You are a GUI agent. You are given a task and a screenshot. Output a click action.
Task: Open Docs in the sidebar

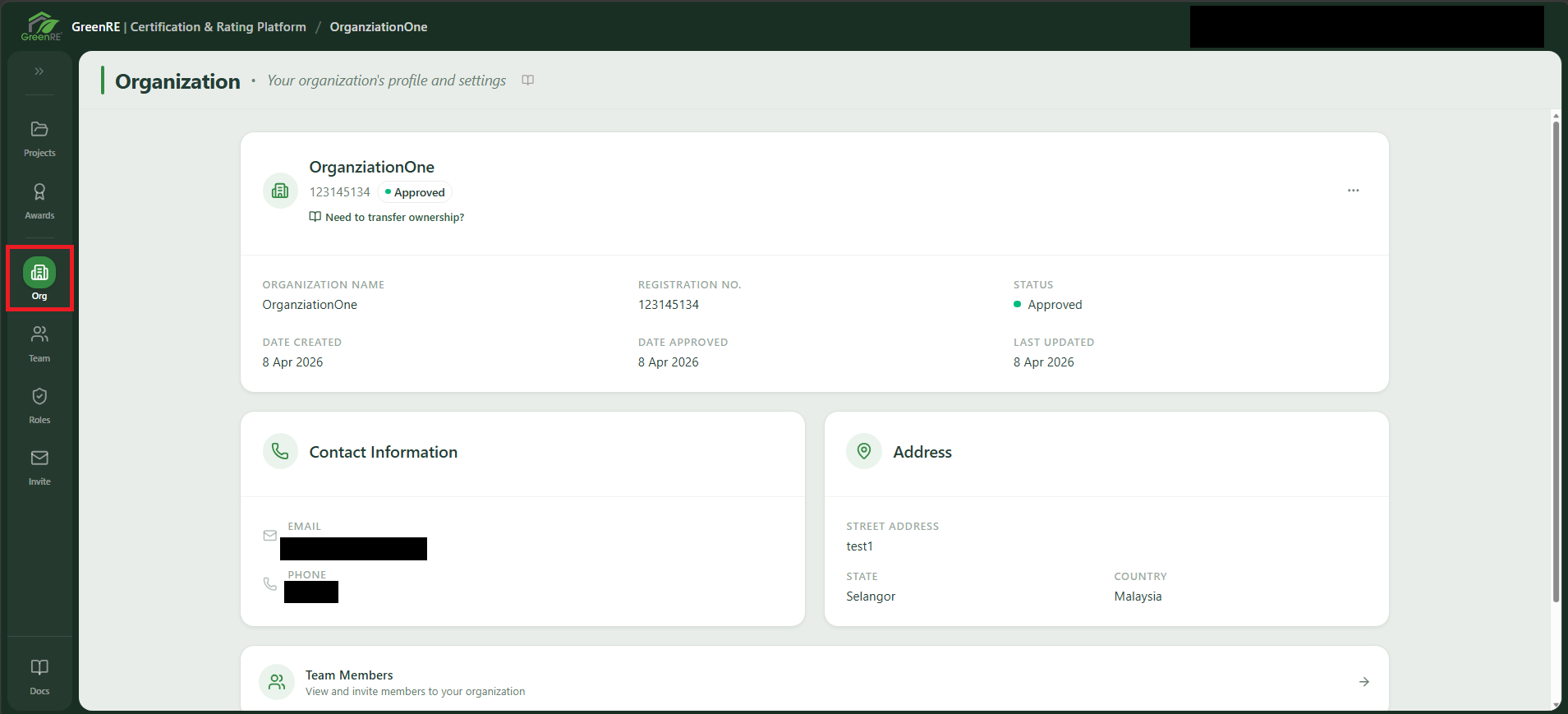click(x=39, y=677)
